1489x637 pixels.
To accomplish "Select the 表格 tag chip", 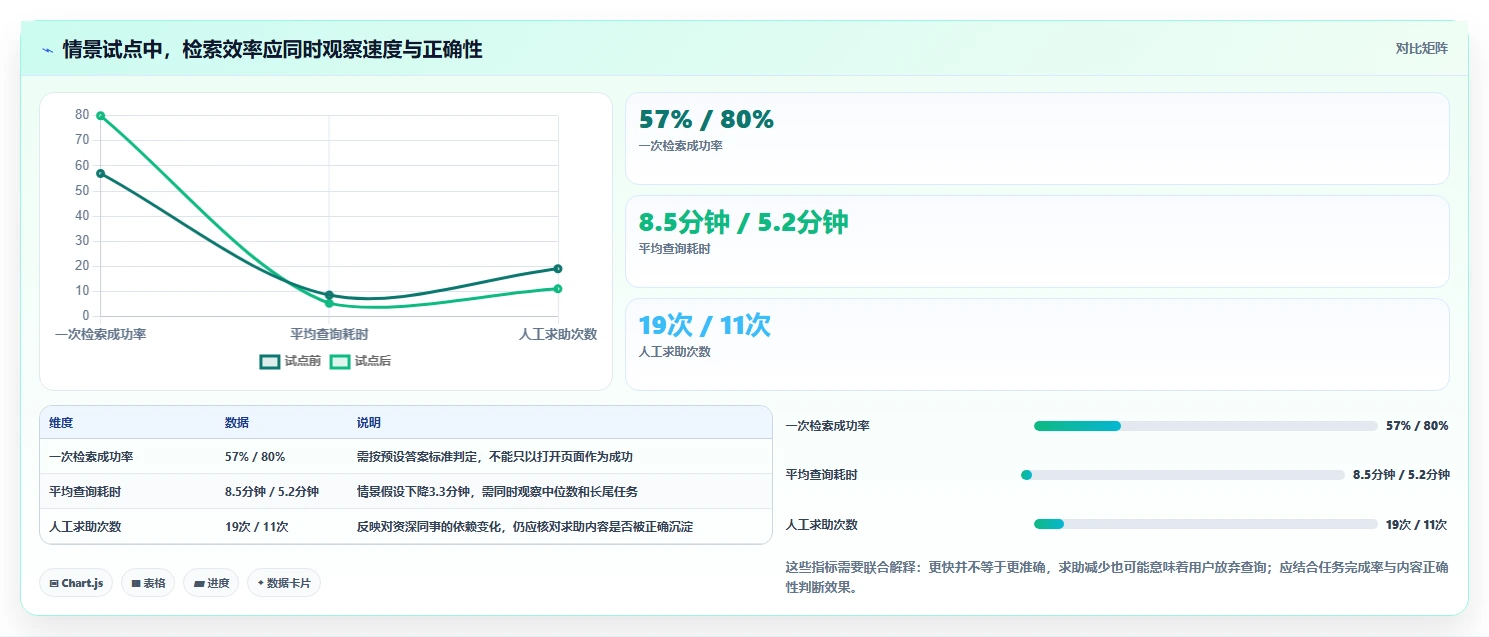I will [148, 583].
